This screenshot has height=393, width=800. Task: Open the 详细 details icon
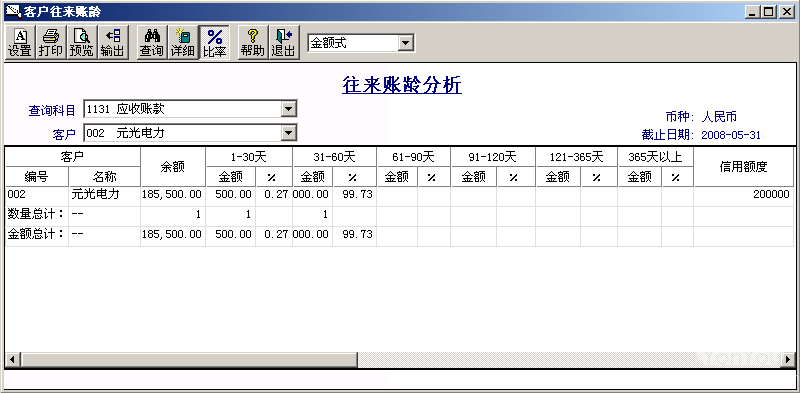point(183,43)
